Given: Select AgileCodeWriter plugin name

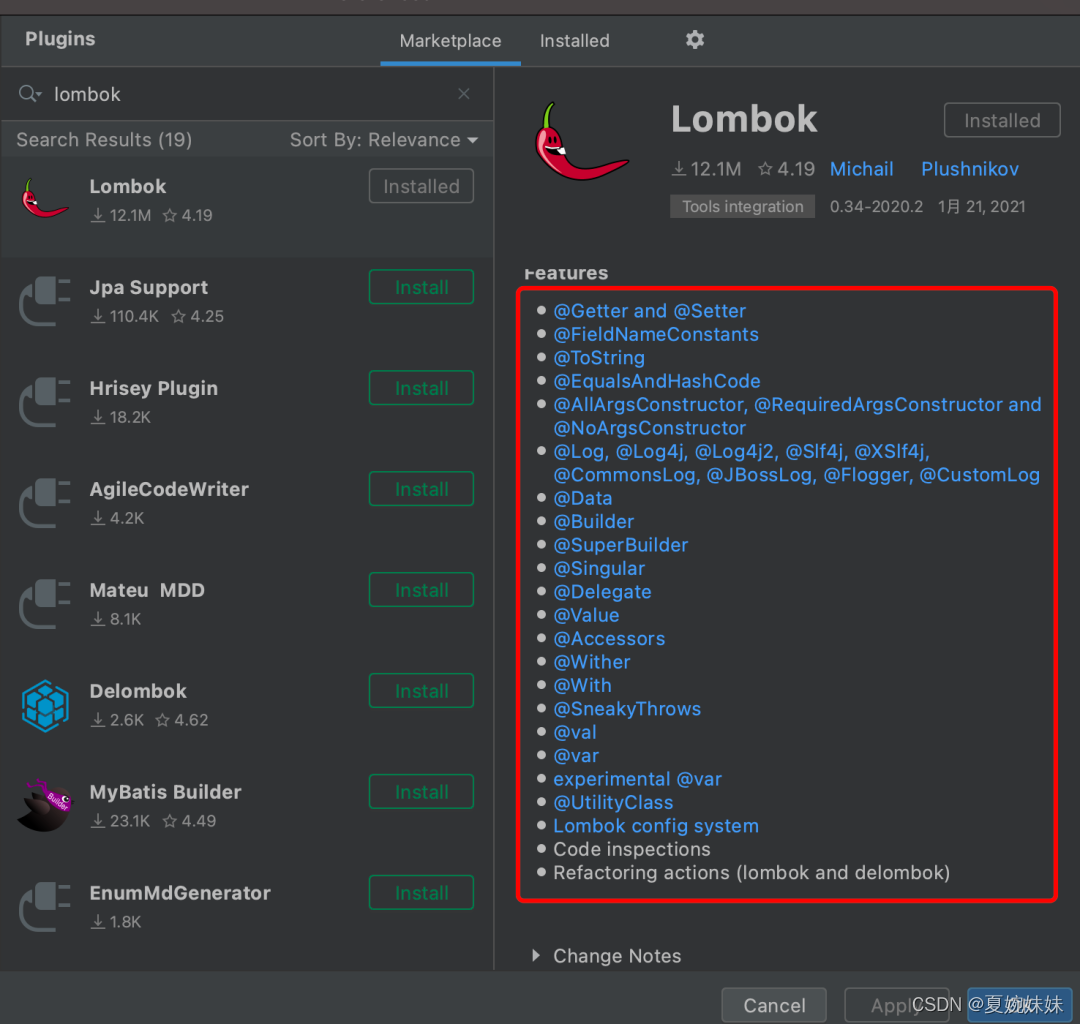Looking at the screenshot, I should (169, 489).
